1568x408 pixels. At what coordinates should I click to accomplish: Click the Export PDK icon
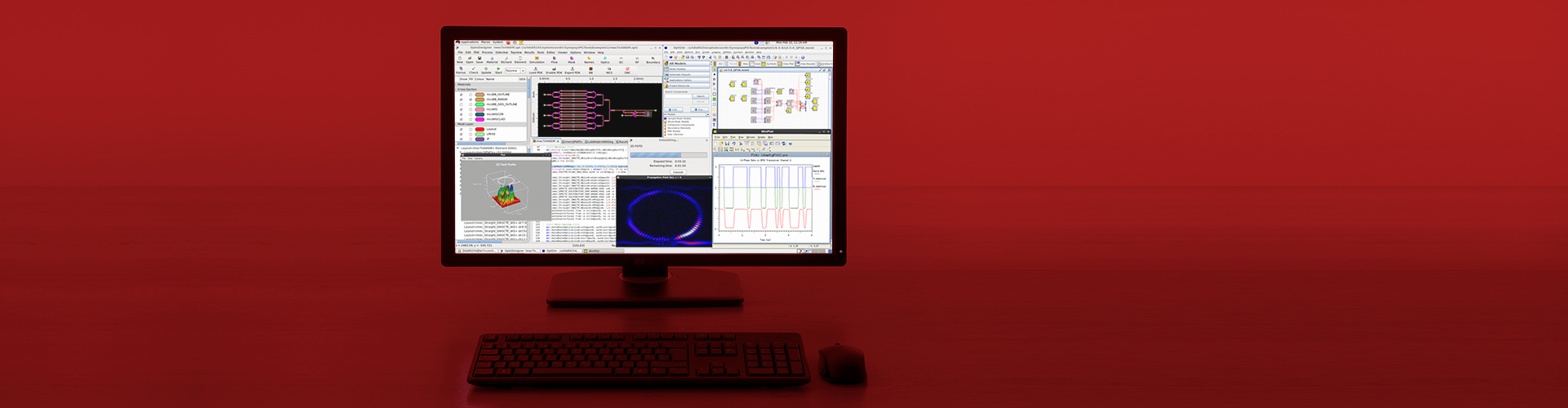click(572, 70)
